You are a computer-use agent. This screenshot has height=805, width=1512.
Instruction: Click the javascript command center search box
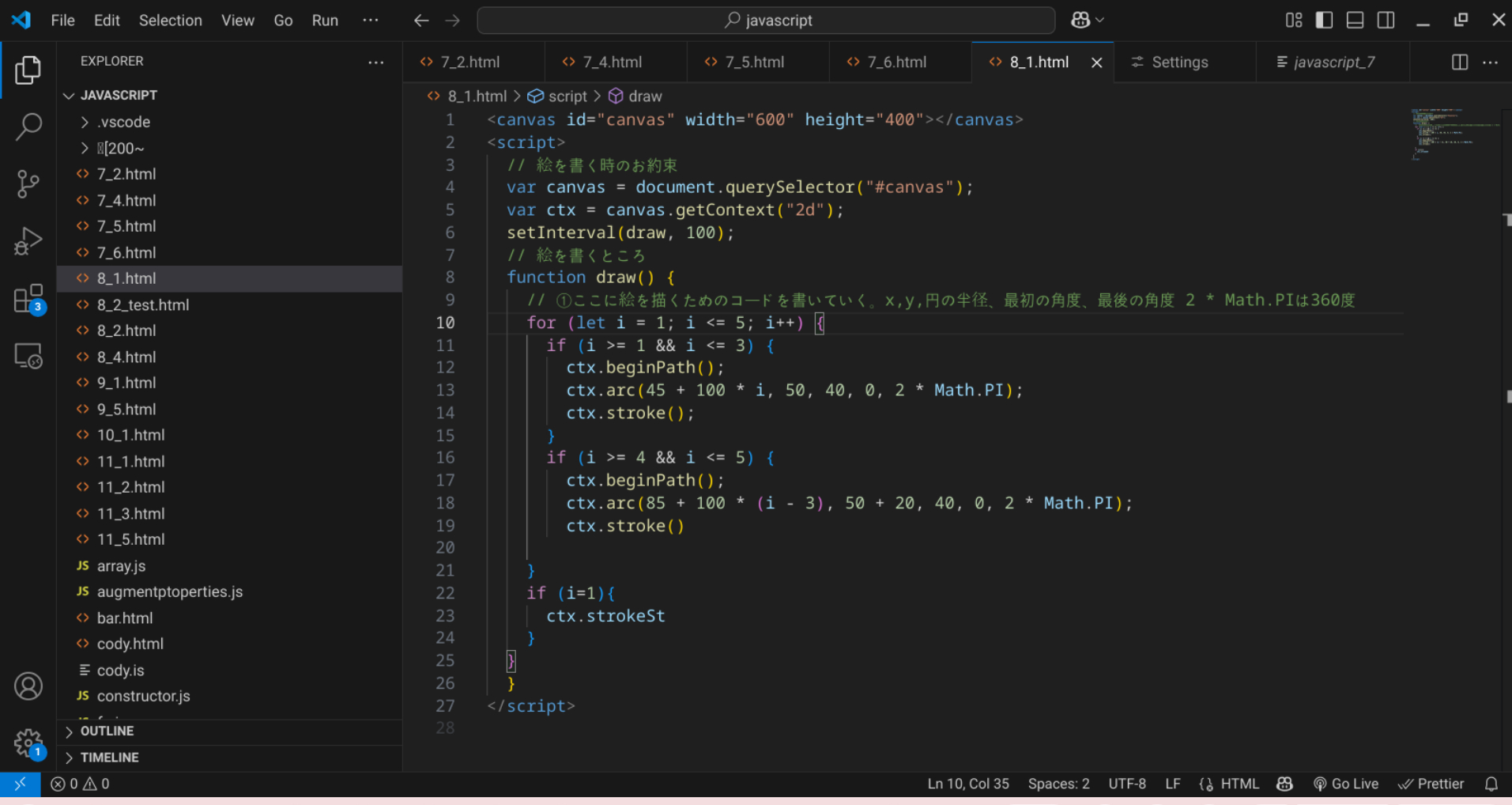click(766, 21)
